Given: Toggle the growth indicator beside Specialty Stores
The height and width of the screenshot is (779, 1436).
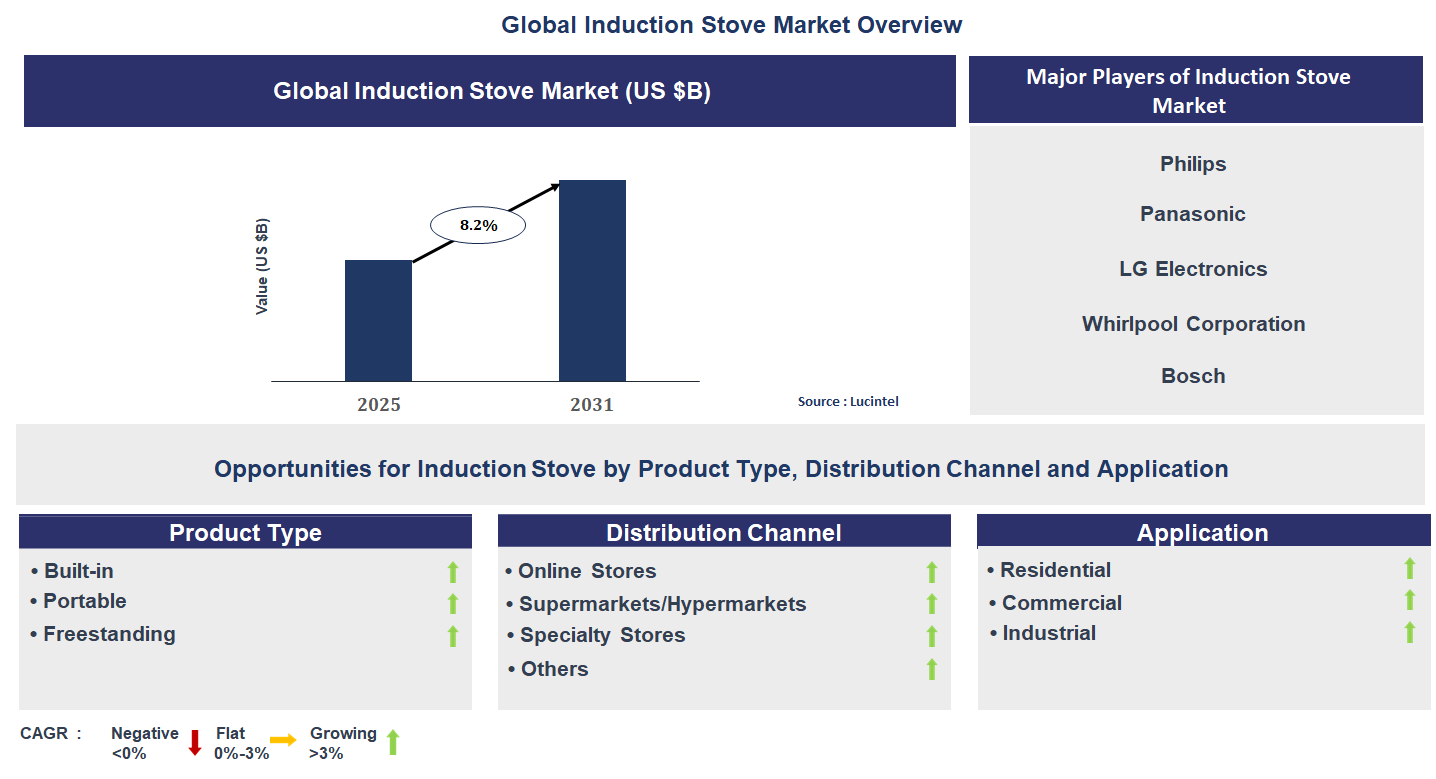Looking at the screenshot, I should (931, 636).
